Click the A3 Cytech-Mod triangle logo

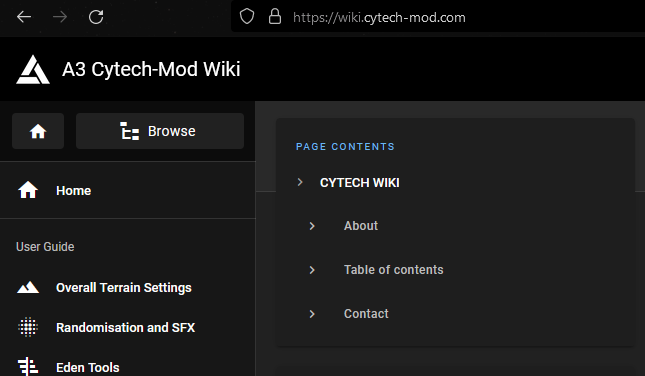[33, 70]
